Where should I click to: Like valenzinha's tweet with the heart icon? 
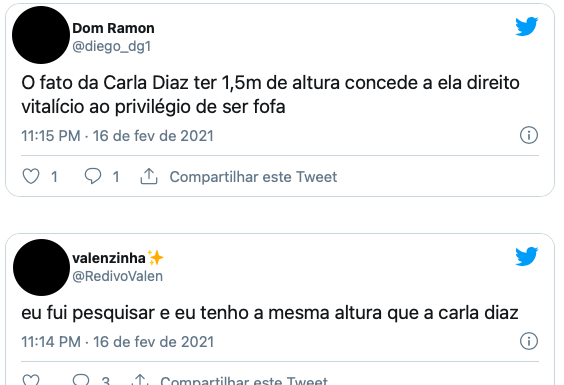[31, 380]
